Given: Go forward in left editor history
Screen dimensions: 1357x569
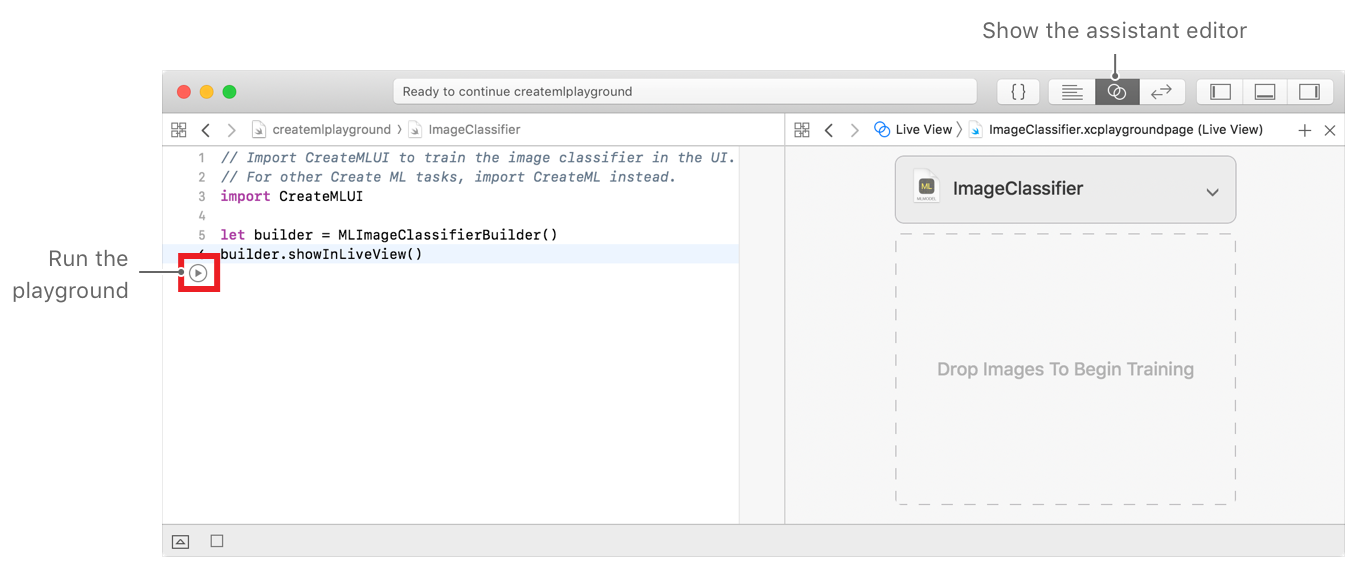Looking at the screenshot, I should [231, 130].
